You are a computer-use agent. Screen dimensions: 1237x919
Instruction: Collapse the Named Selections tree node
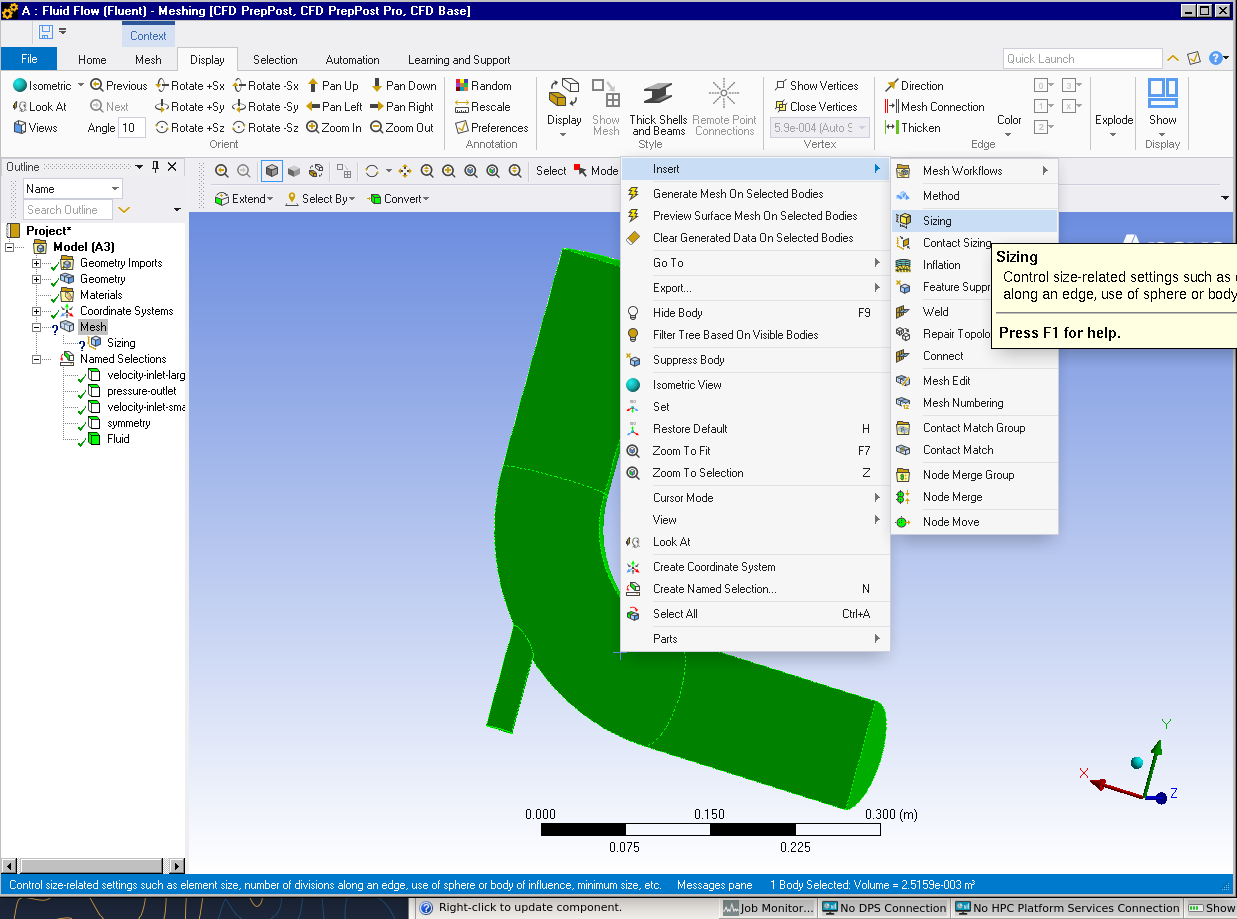tap(37, 359)
